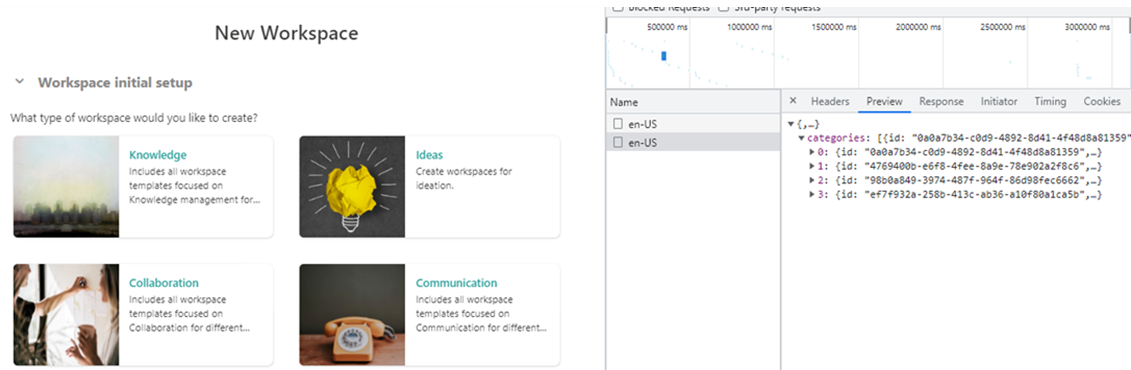Collapse the categories array
This screenshot has width=1131, height=370.
[x=801, y=138]
